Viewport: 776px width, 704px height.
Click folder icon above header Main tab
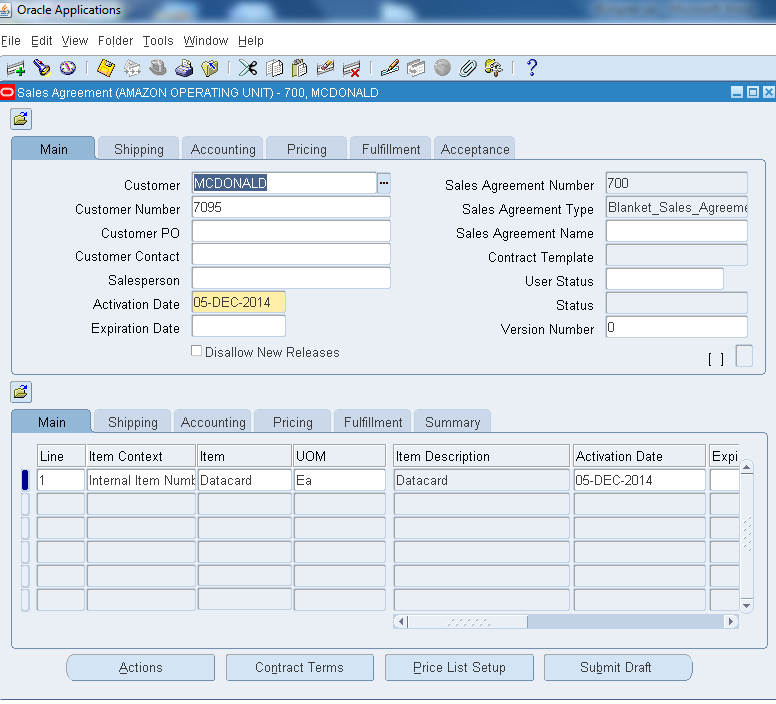click(x=21, y=119)
